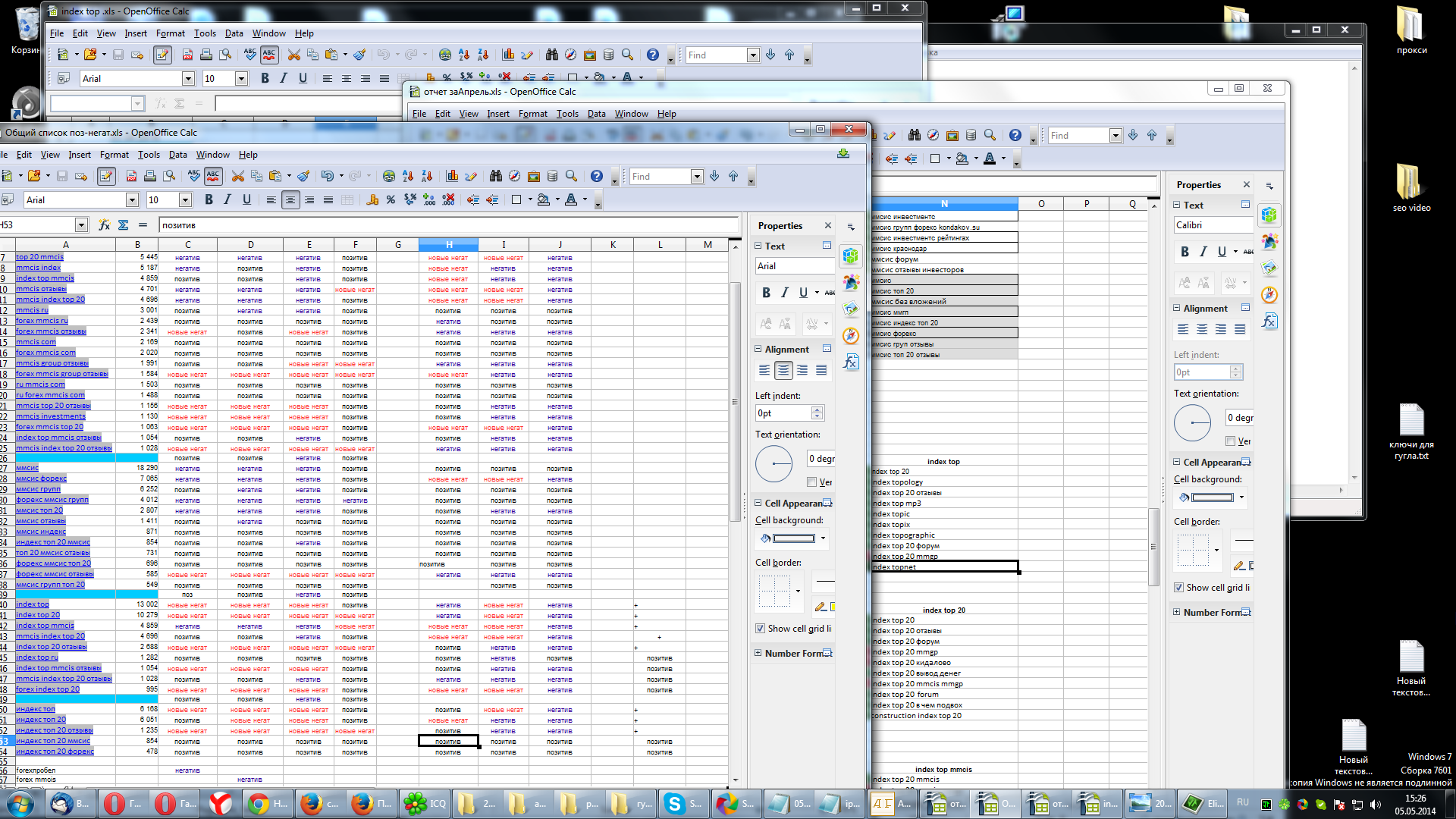Open Find field dropdown arrow in front window

click(x=696, y=176)
